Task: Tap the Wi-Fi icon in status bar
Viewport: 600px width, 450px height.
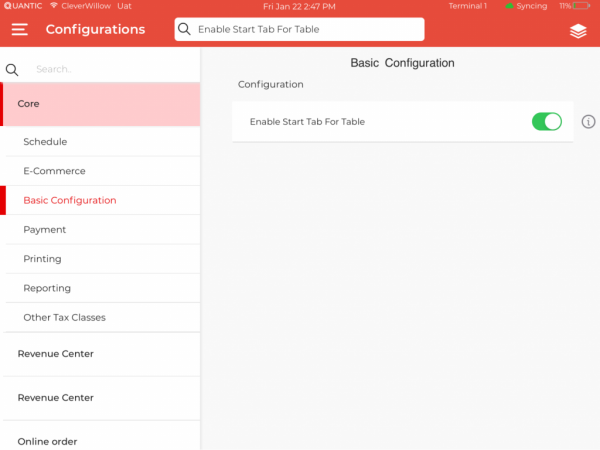Action: 54,6
